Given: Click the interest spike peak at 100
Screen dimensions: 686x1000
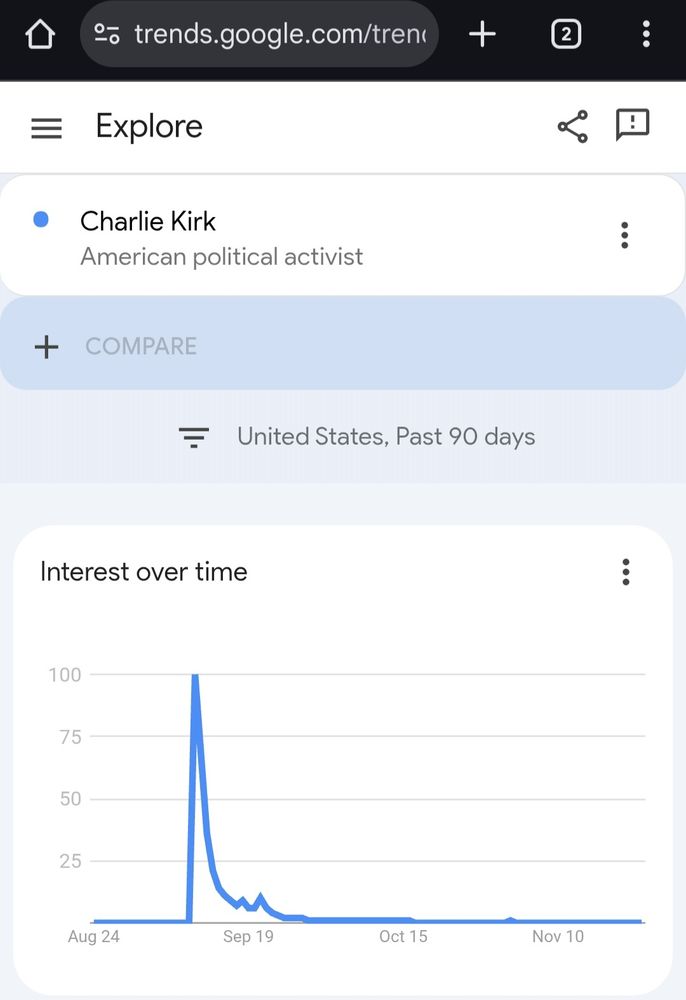Looking at the screenshot, I should click(195, 675).
